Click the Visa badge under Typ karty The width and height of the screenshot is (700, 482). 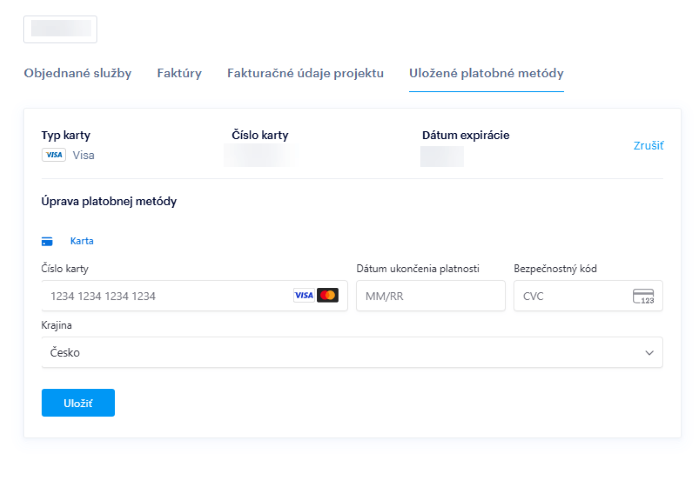tap(54, 155)
